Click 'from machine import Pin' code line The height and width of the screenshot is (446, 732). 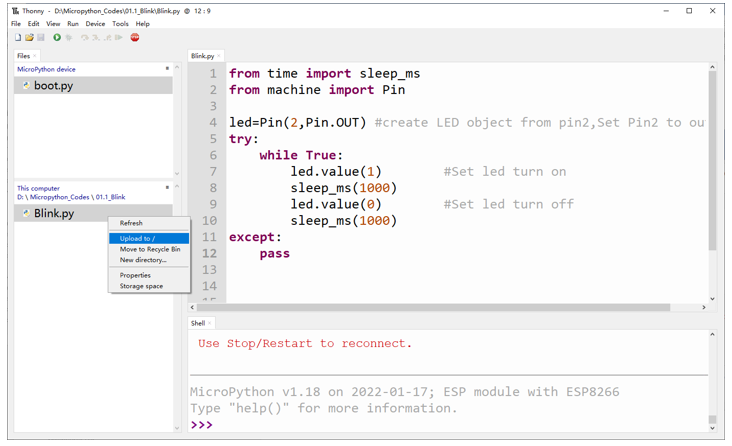pos(317,90)
